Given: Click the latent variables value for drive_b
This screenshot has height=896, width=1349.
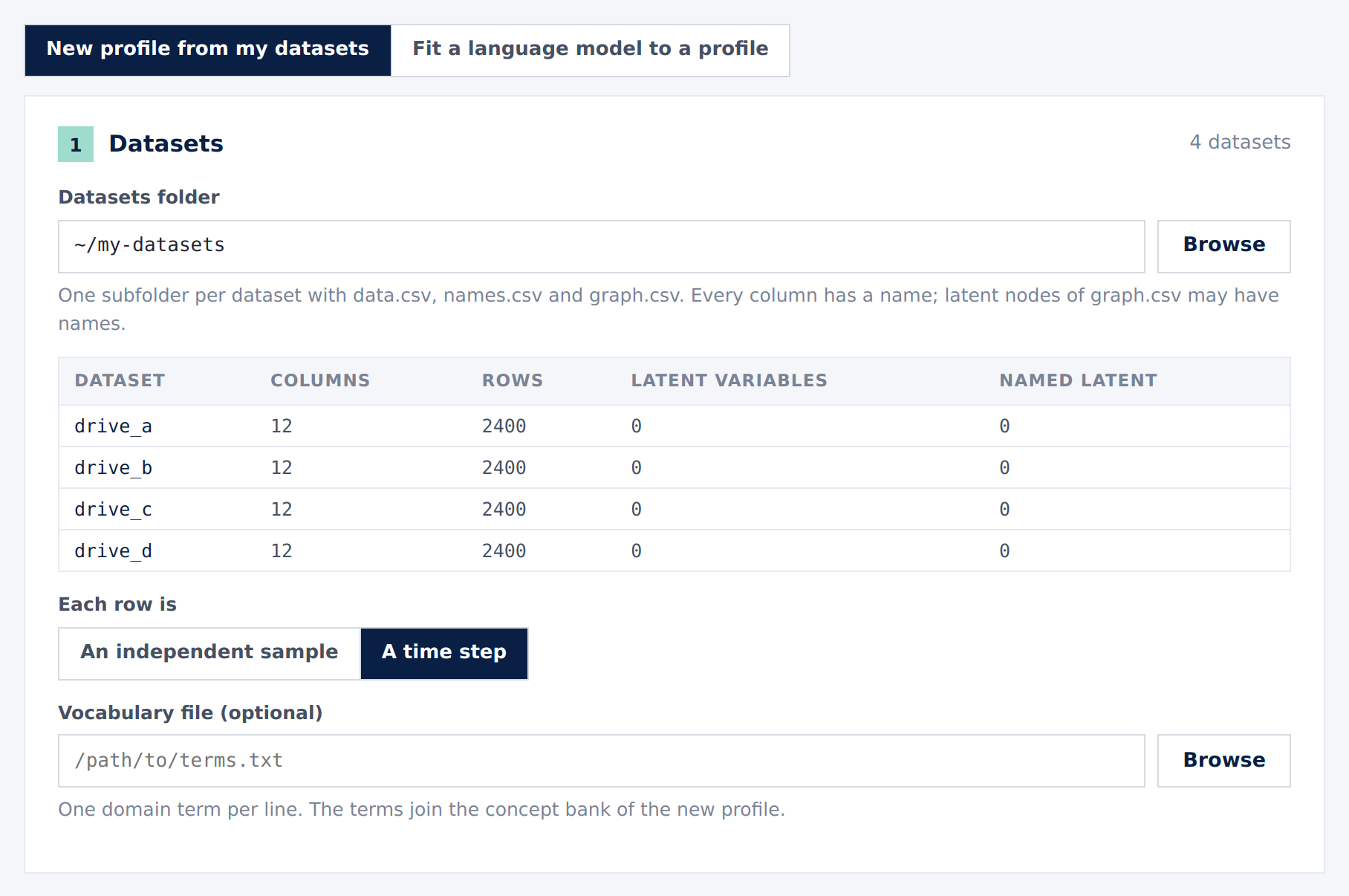Looking at the screenshot, I should pyautogui.click(x=637, y=468).
